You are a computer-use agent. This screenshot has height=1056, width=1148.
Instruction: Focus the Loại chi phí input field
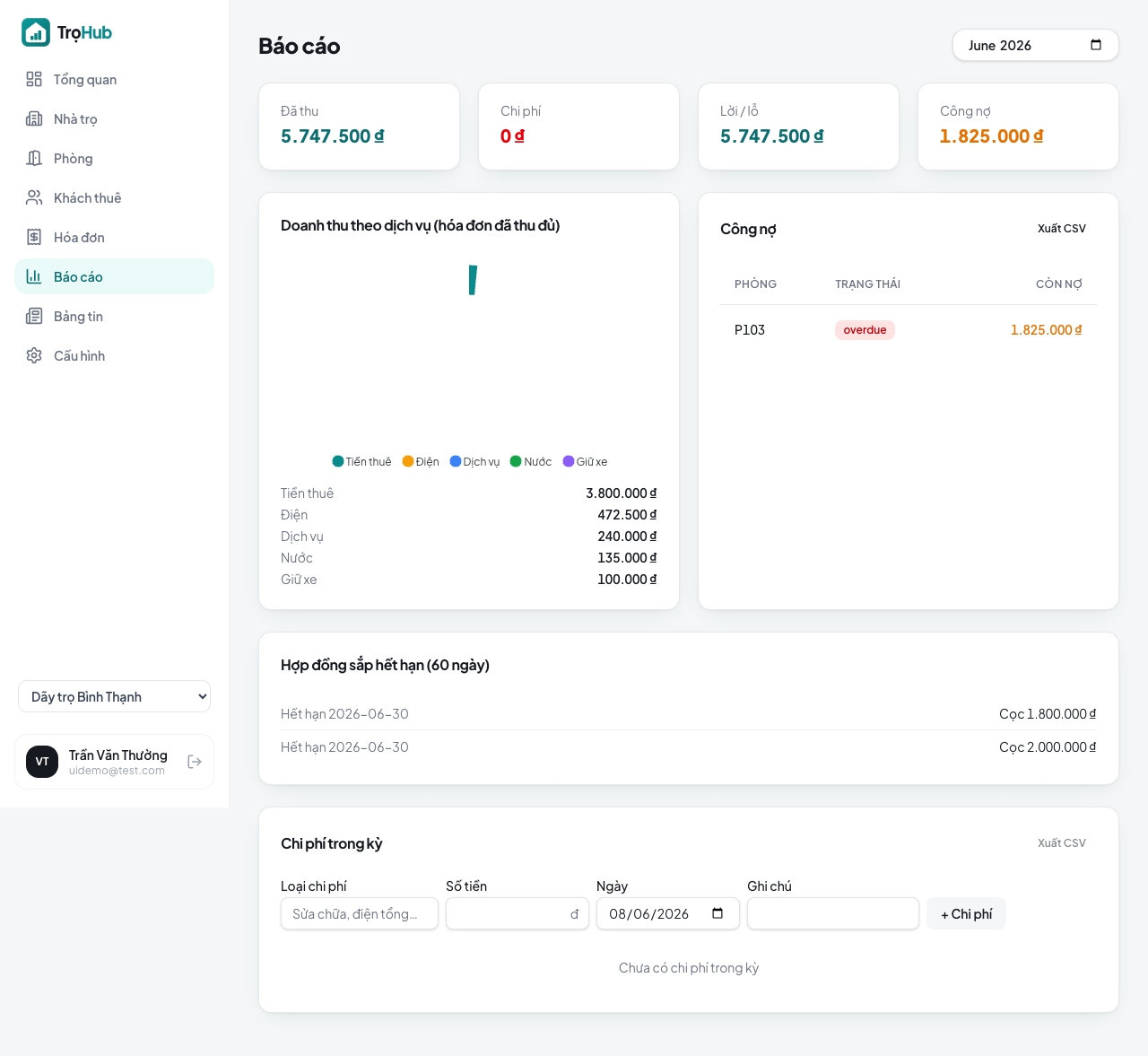point(360,913)
